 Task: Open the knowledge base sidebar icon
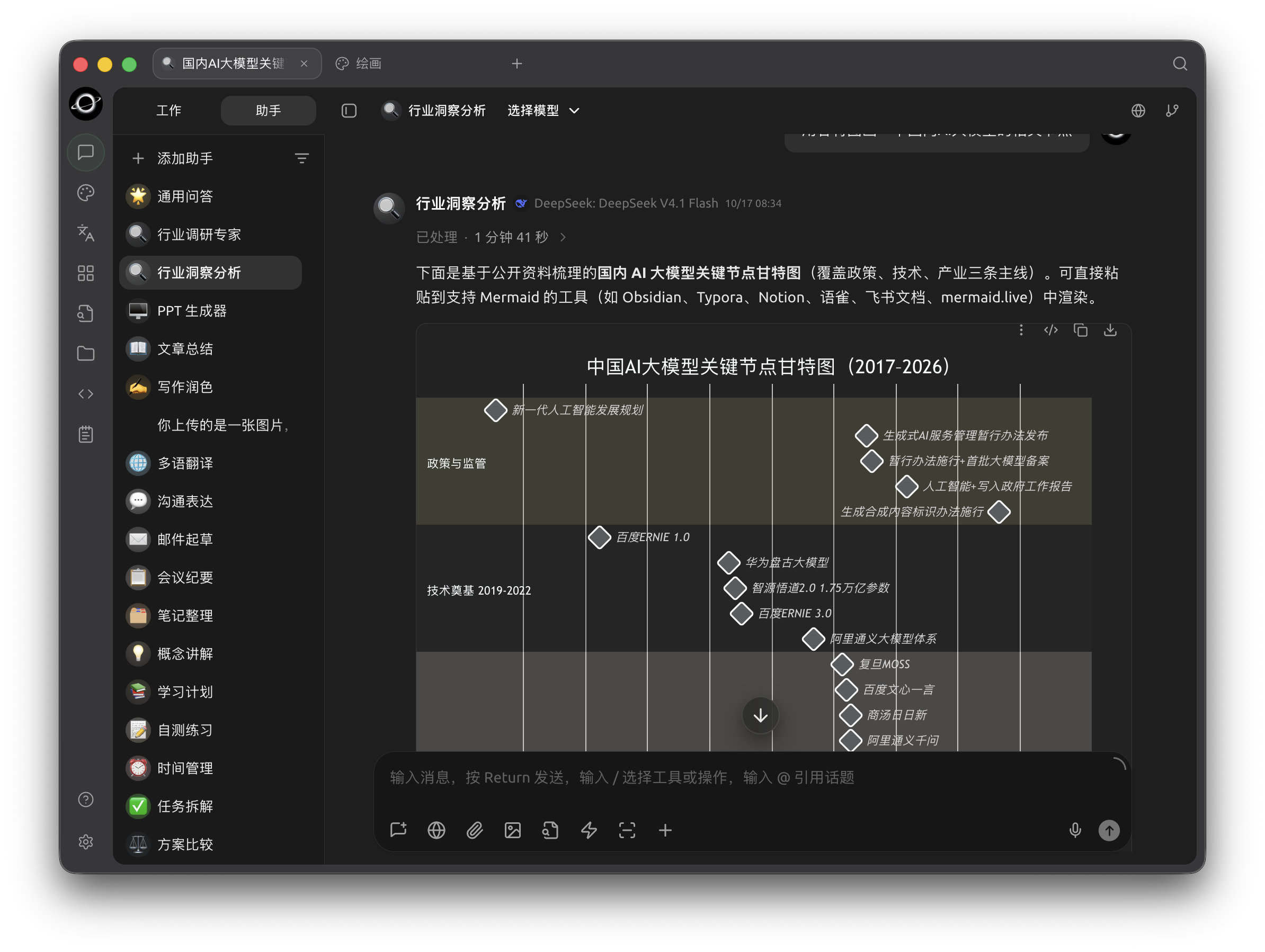coord(86,313)
